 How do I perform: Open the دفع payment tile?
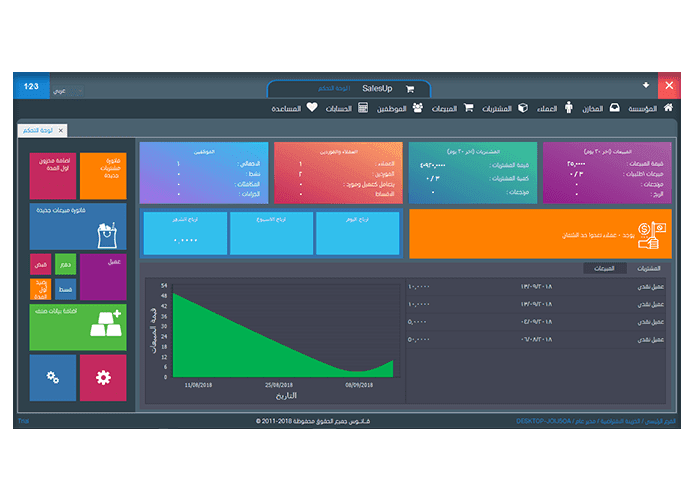tap(66, 264)
